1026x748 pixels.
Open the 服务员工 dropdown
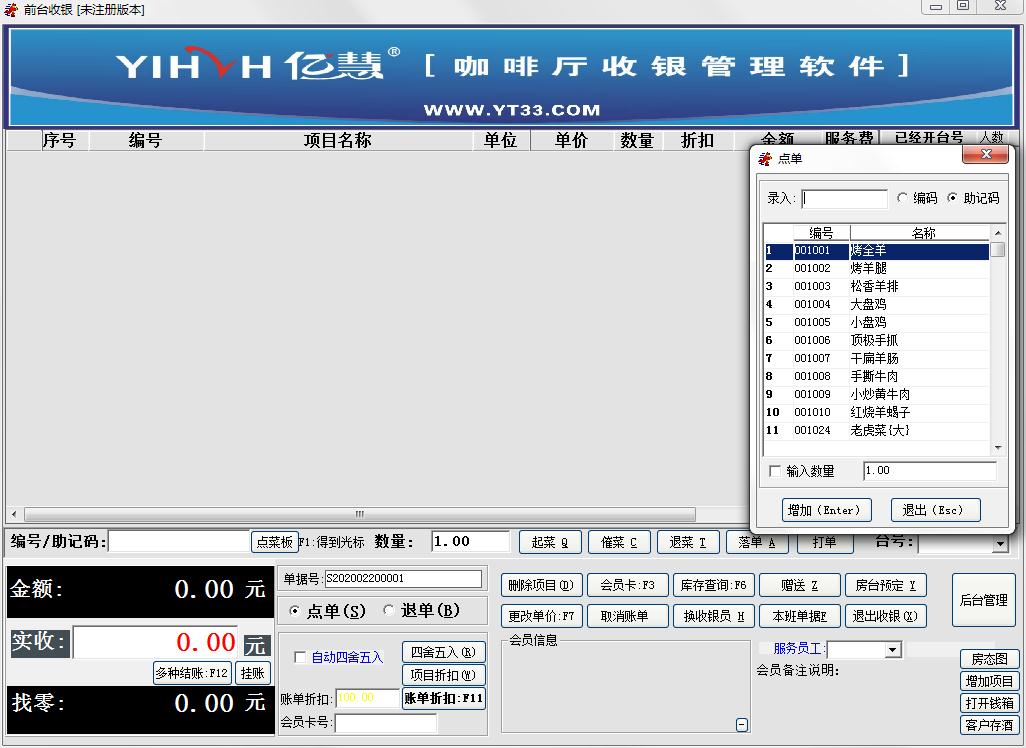click(x=893, y=650)
